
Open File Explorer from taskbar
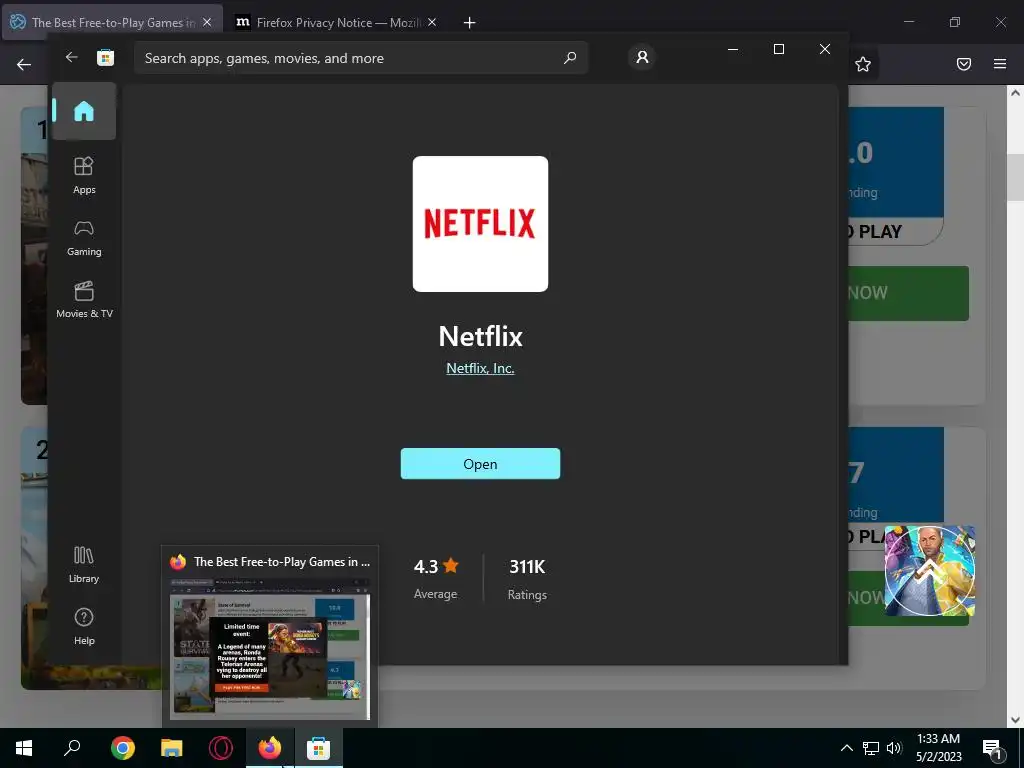(171, 748)
